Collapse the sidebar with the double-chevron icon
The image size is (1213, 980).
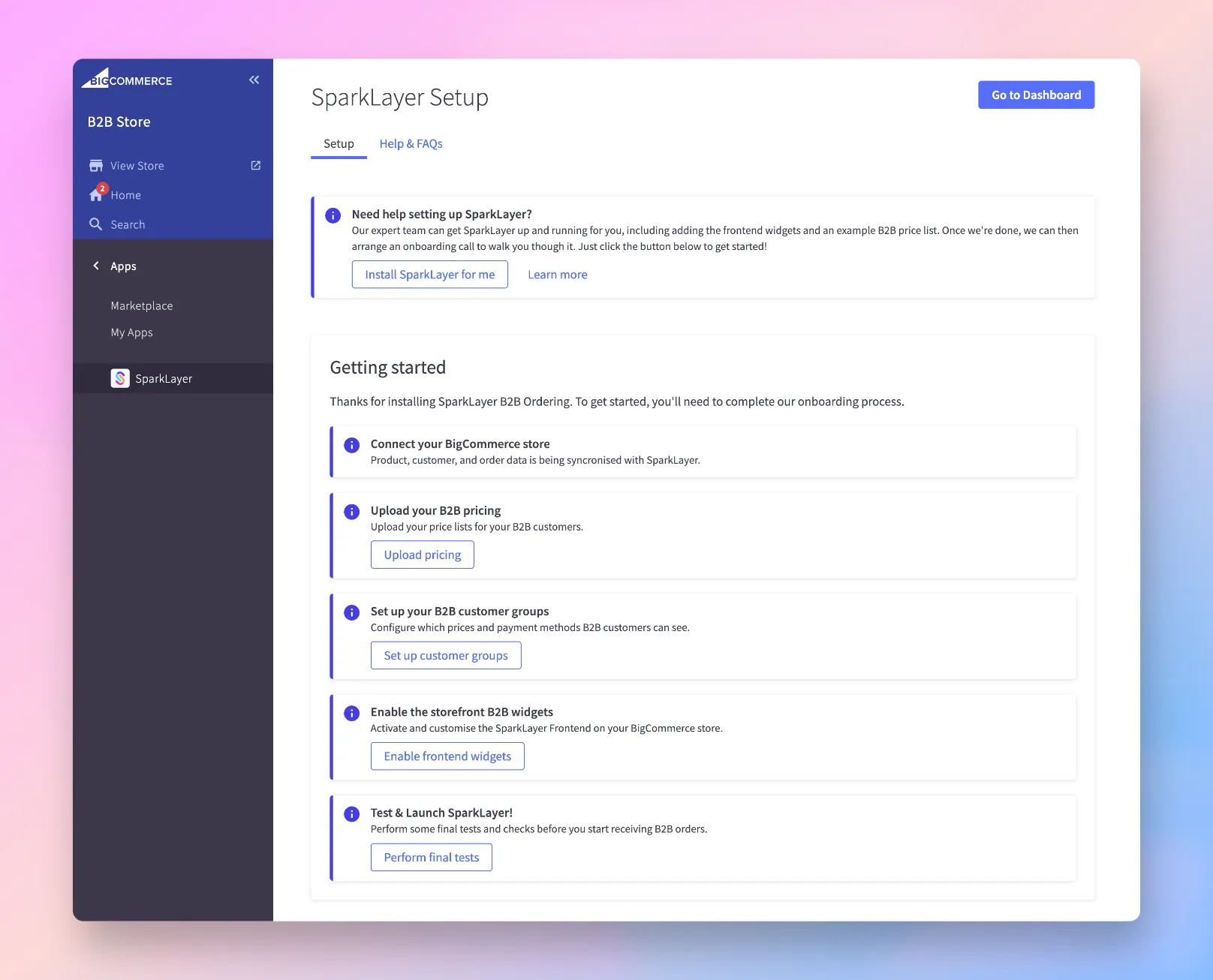tap(254, 80)
